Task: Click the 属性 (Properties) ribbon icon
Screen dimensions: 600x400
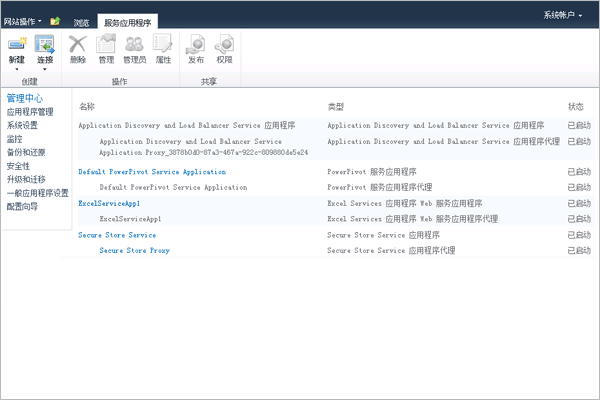Action: point(163,43)
